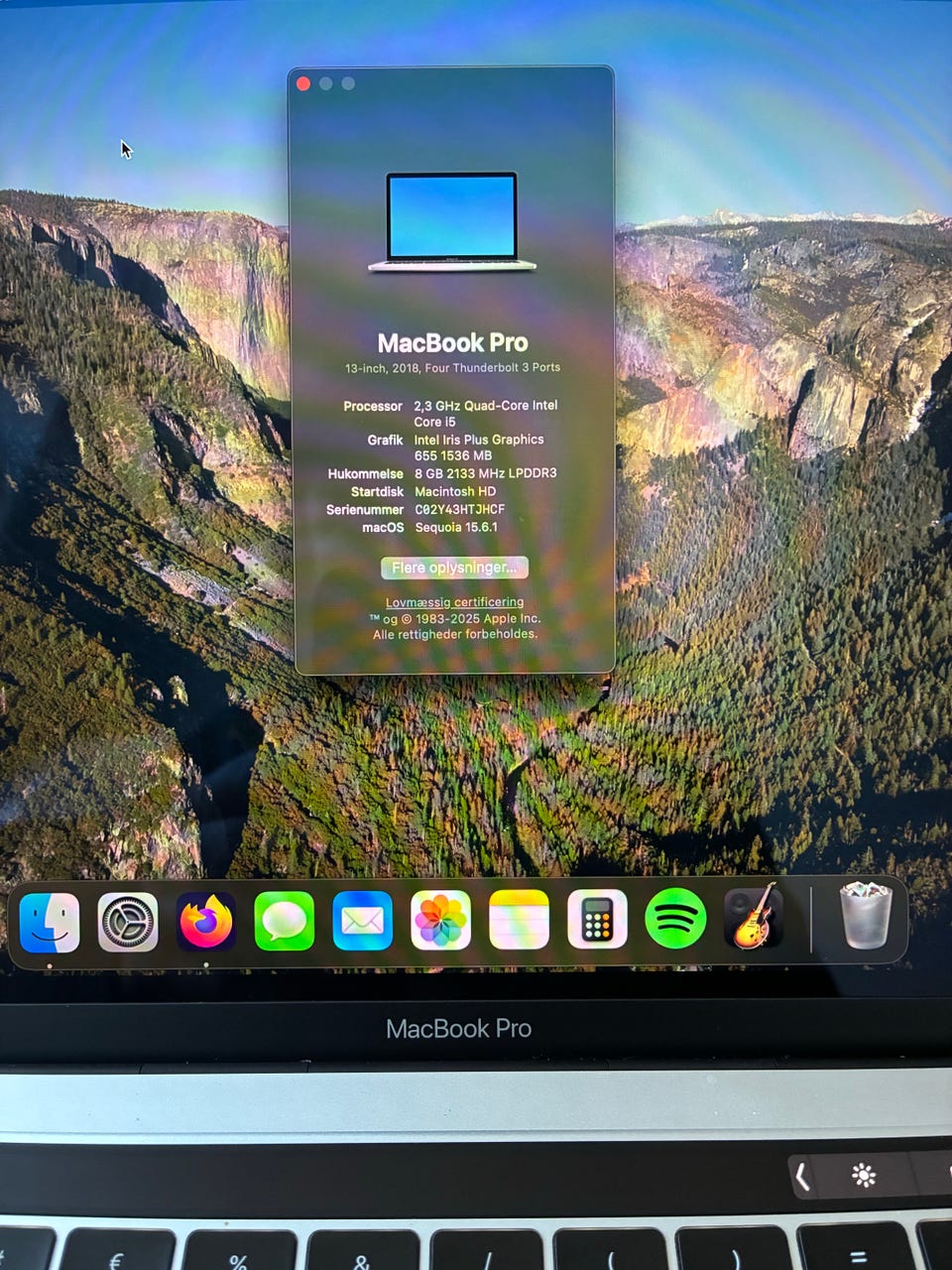This screenshot has height=1270, width=952.
Task: Open GarageBand from the Dock
Action: pos(754,917)
